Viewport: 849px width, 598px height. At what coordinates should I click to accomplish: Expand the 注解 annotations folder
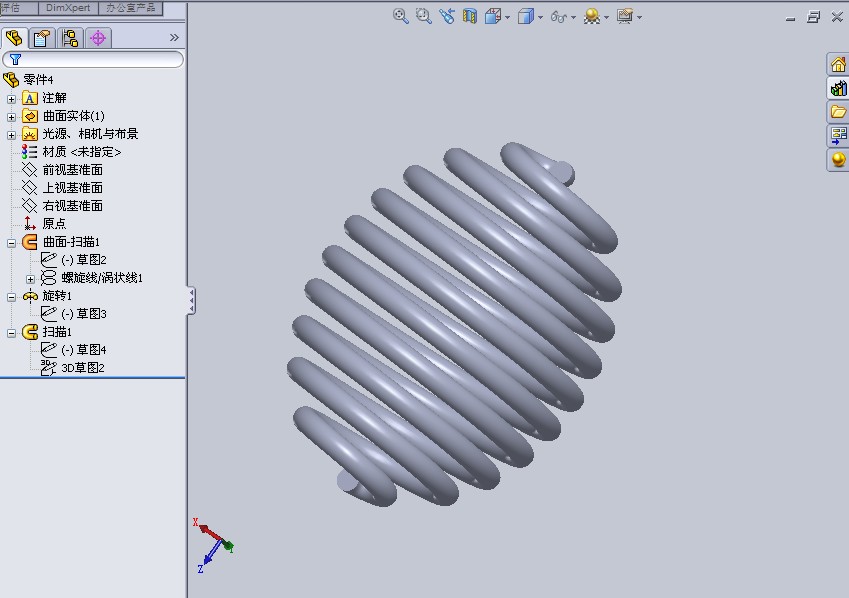11,99
